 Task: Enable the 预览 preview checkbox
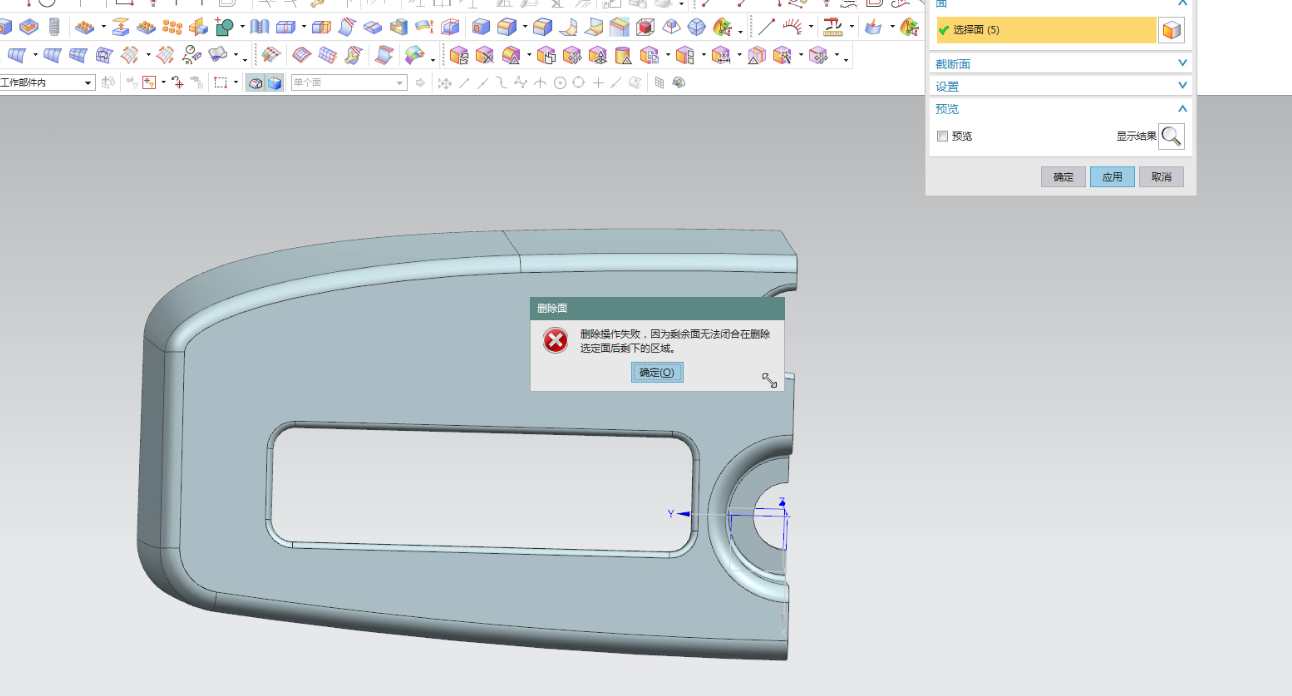click(942, 136)
